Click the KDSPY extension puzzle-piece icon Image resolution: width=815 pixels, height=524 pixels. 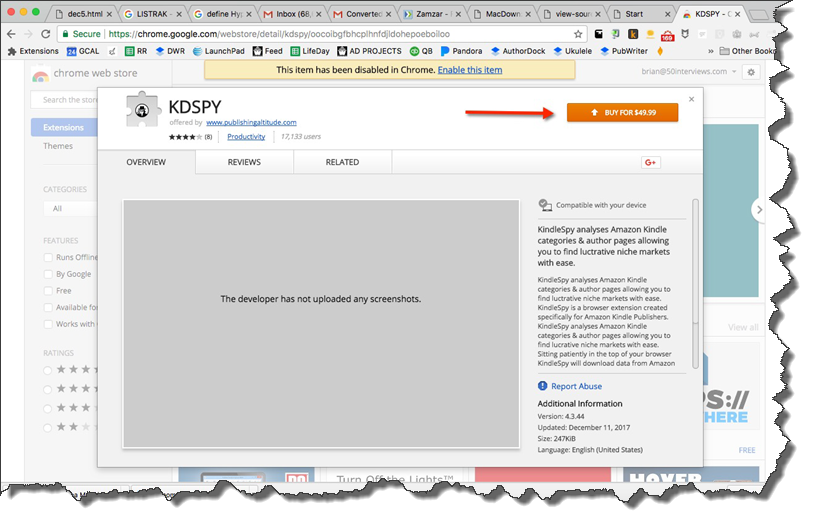click(142, 109)
